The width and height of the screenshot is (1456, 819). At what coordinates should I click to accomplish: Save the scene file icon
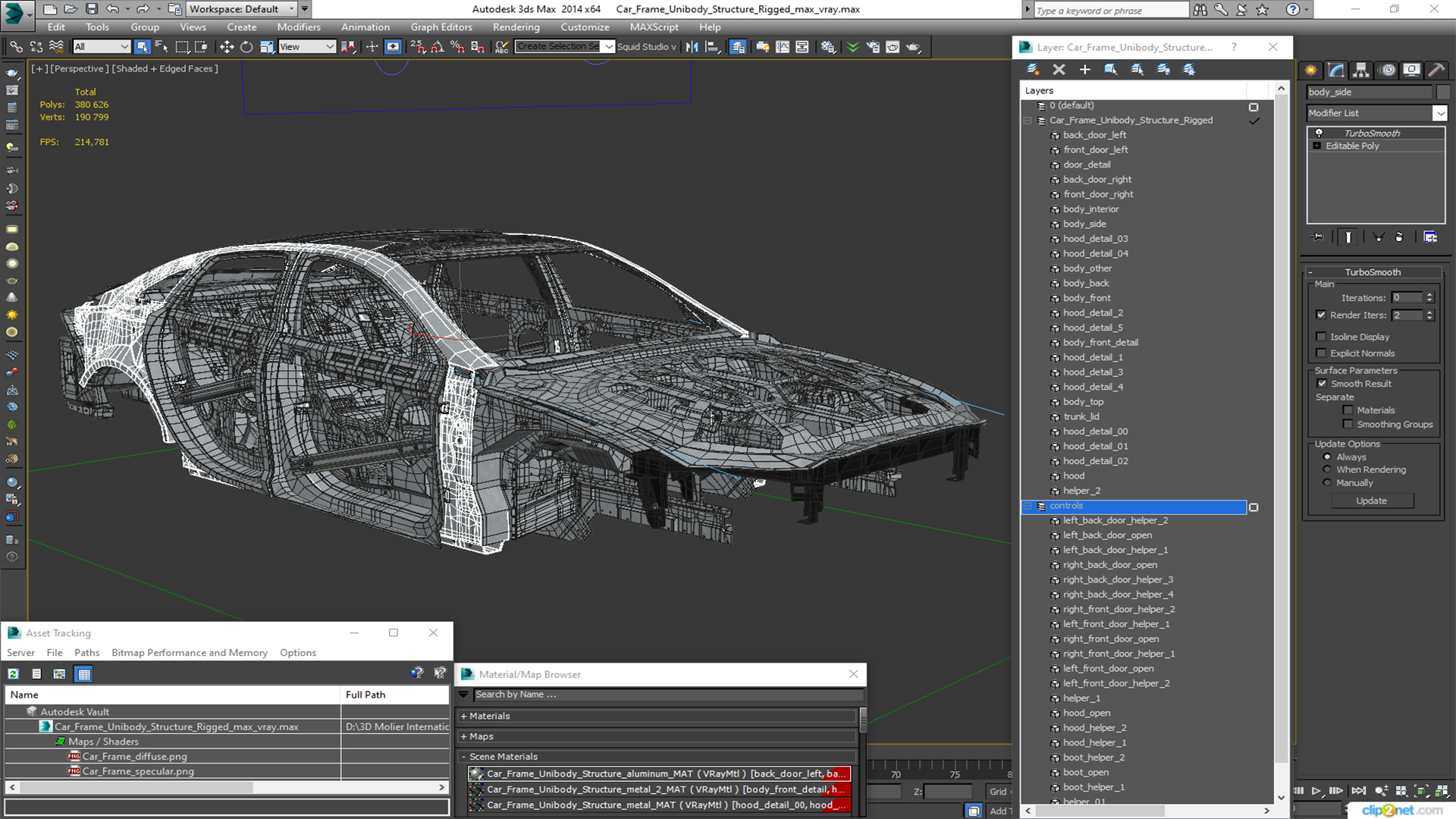pyautogui.click(x=91, y=9)
